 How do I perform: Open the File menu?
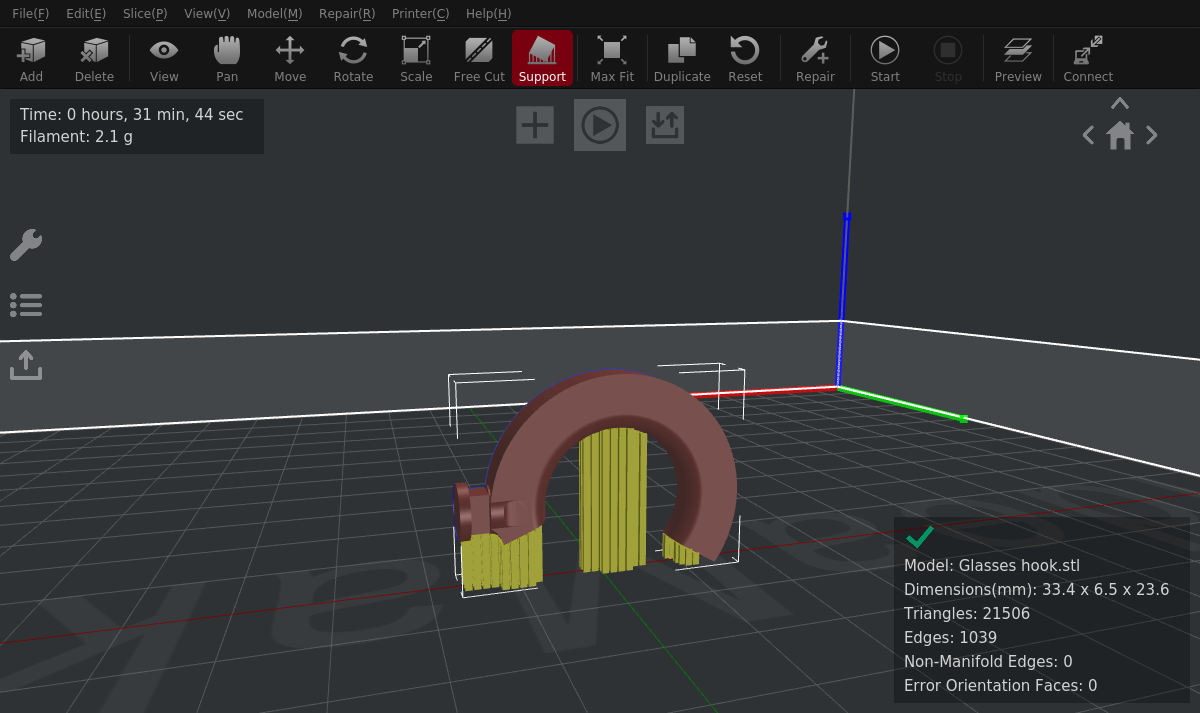click(30, 14)
